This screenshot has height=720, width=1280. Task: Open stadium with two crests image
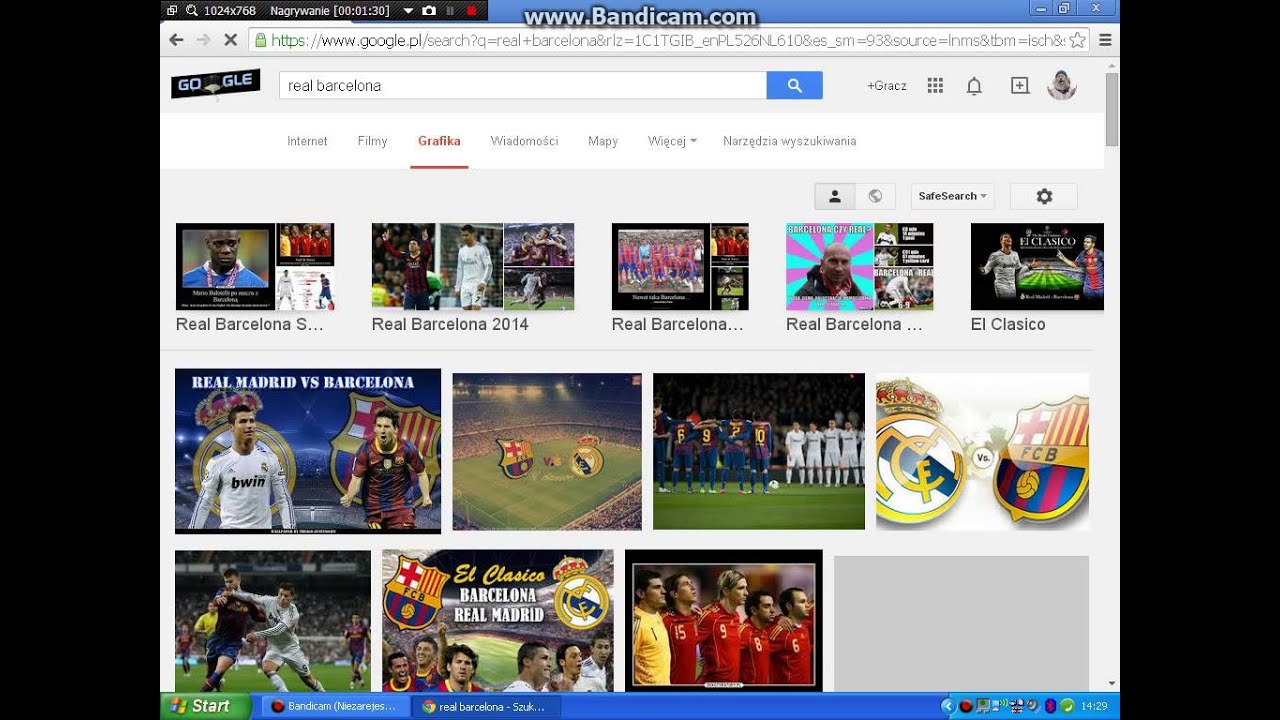547,452
